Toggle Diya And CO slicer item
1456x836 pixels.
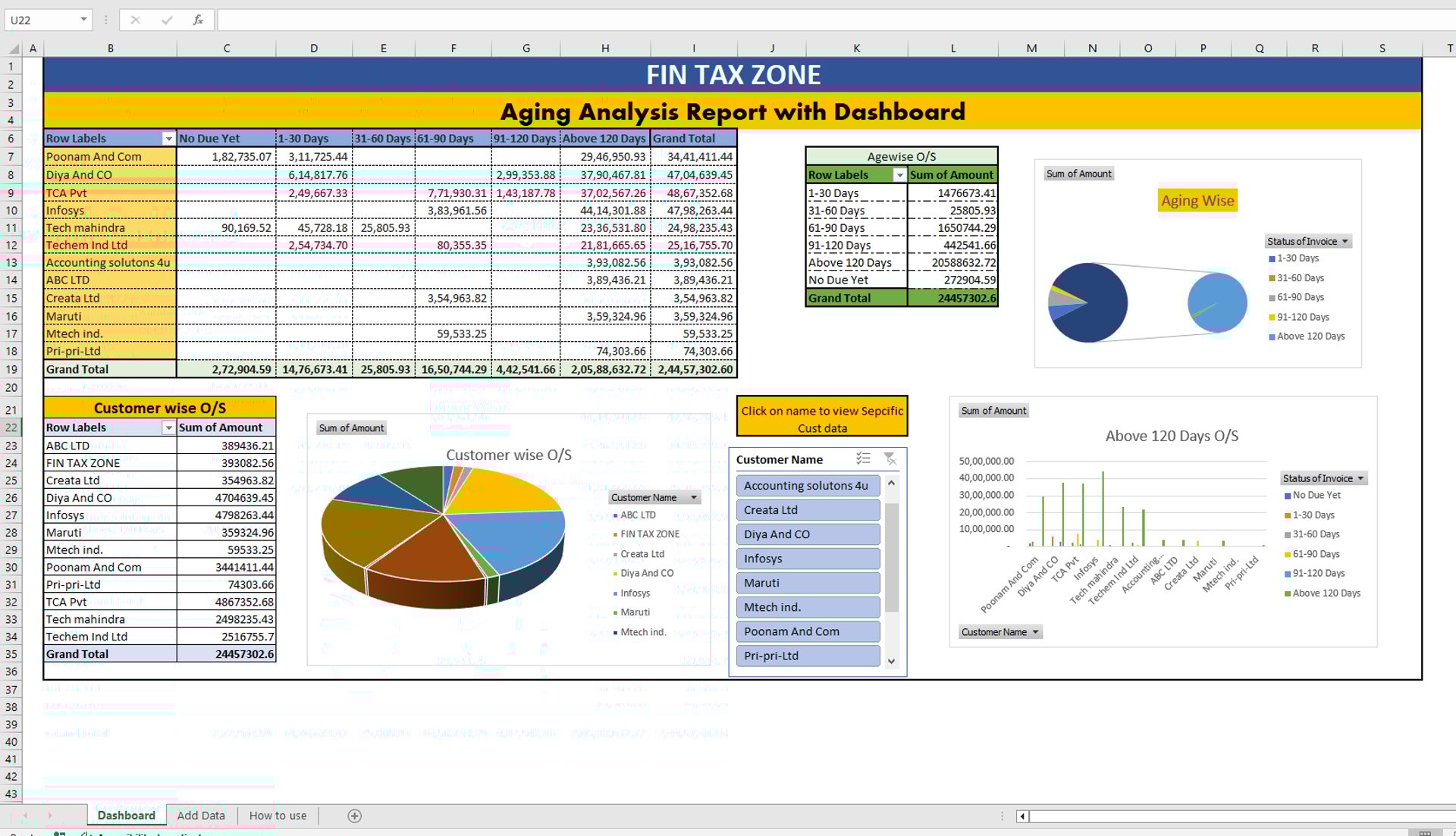pos(807,534)
